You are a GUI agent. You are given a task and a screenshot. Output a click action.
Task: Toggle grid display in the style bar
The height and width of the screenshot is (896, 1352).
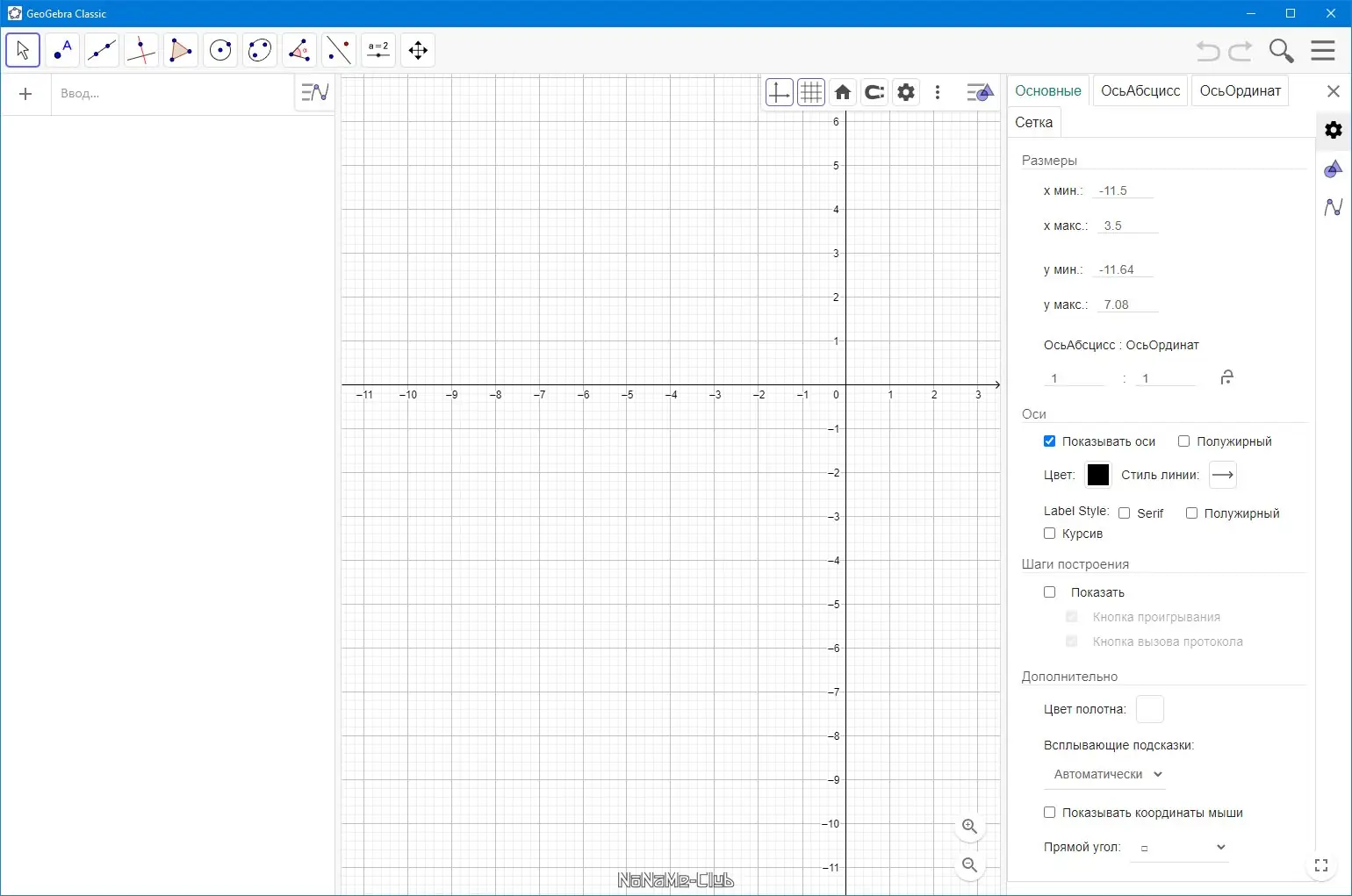coord(811,92)
